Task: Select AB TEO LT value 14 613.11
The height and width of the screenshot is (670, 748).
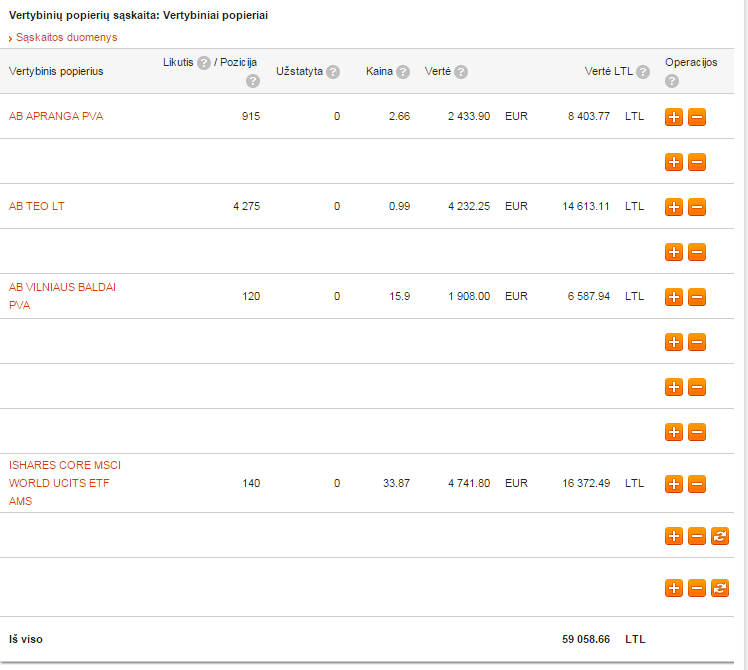Action: point(586,206)
